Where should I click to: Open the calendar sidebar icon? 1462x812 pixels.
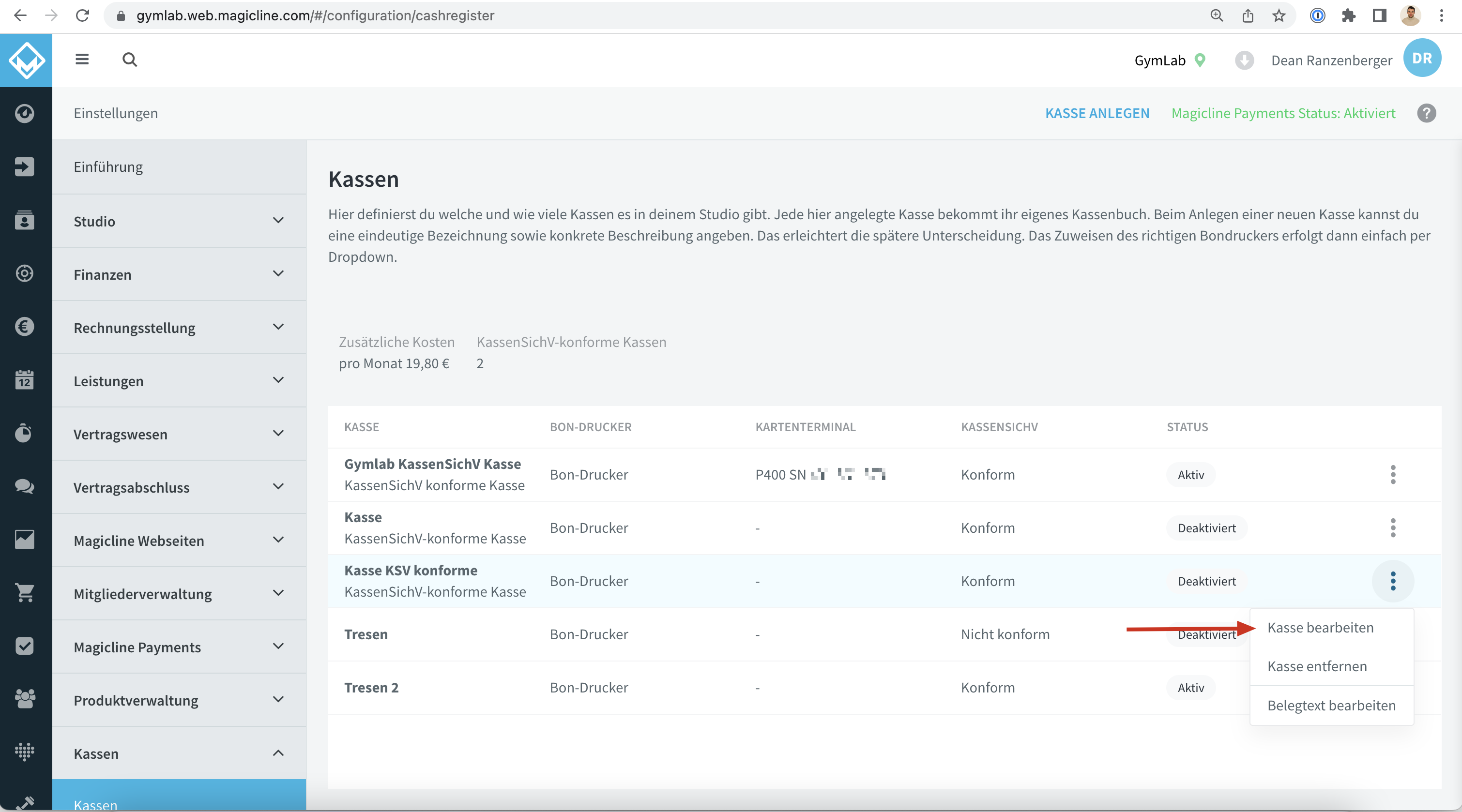pyautogui.click(x=24, y=379)
